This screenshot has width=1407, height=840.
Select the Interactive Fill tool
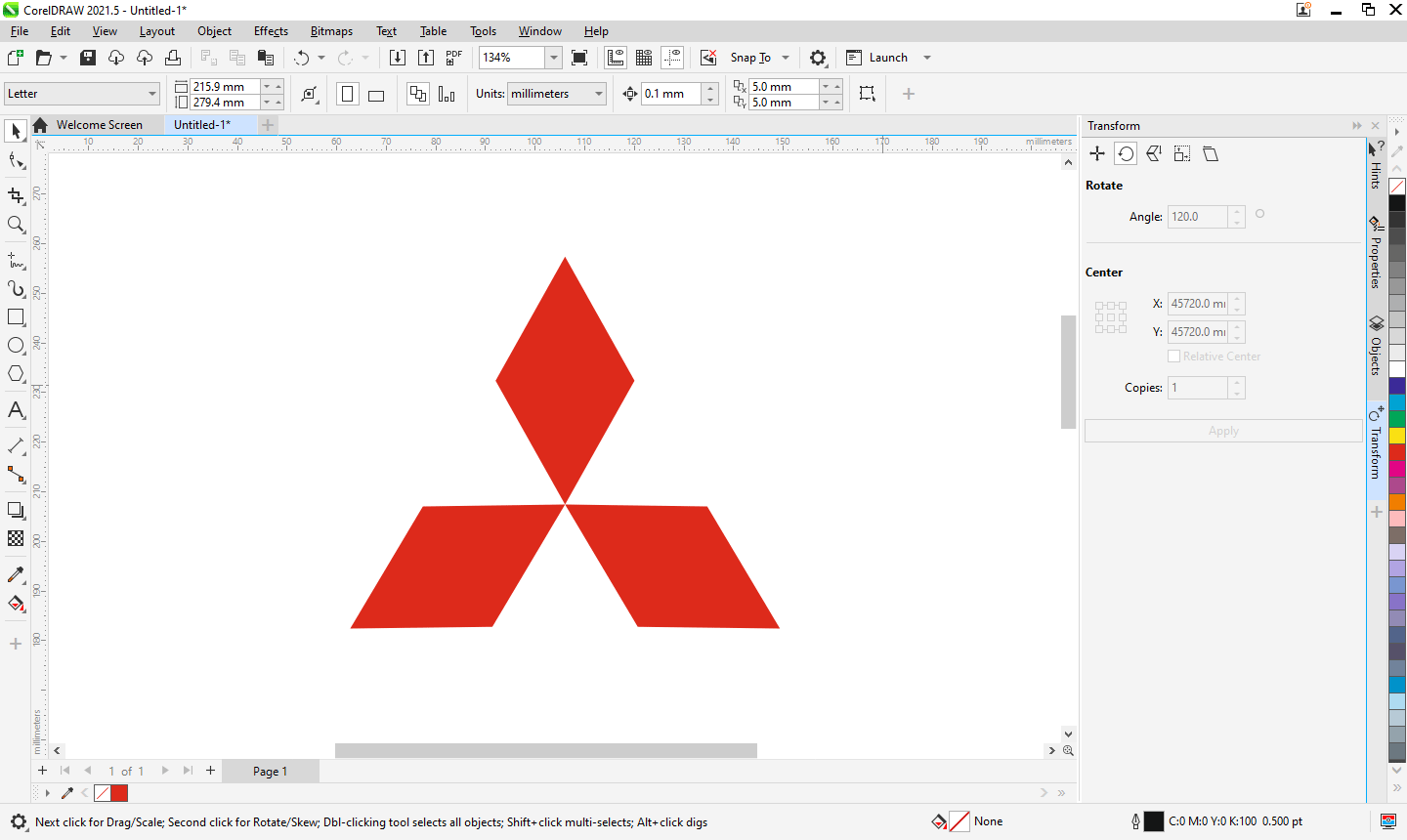(16, 604)
